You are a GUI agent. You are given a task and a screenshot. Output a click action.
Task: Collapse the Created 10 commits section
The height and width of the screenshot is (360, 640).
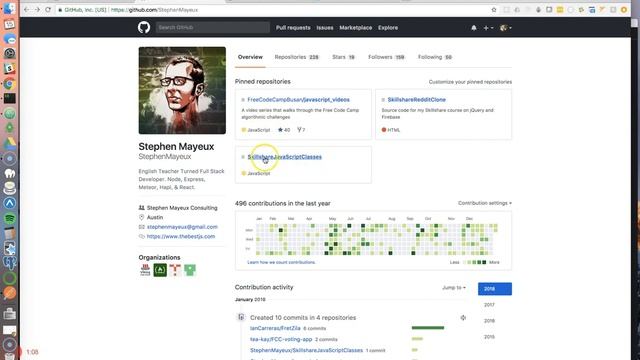pyautogui.click(x=463, y=318)
